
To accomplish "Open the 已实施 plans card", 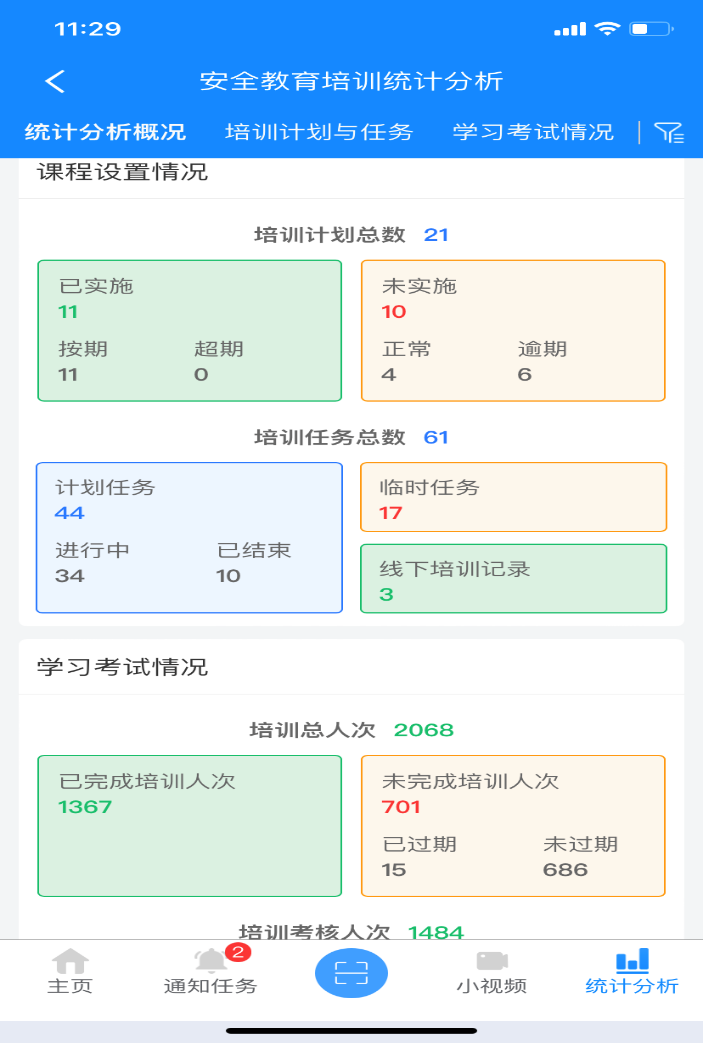I will [x=190, y=330].
